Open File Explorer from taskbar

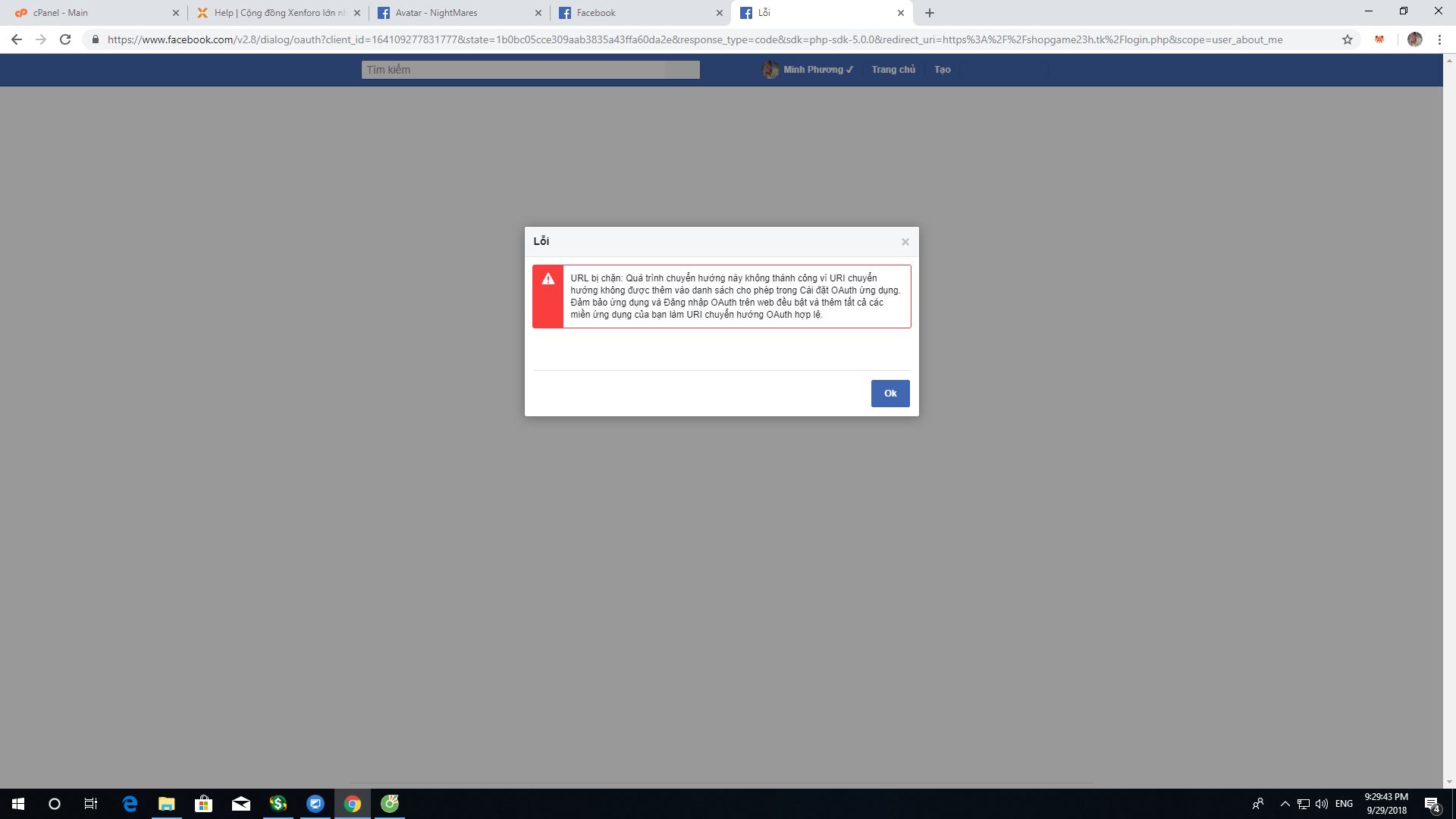tap(166, 804)
